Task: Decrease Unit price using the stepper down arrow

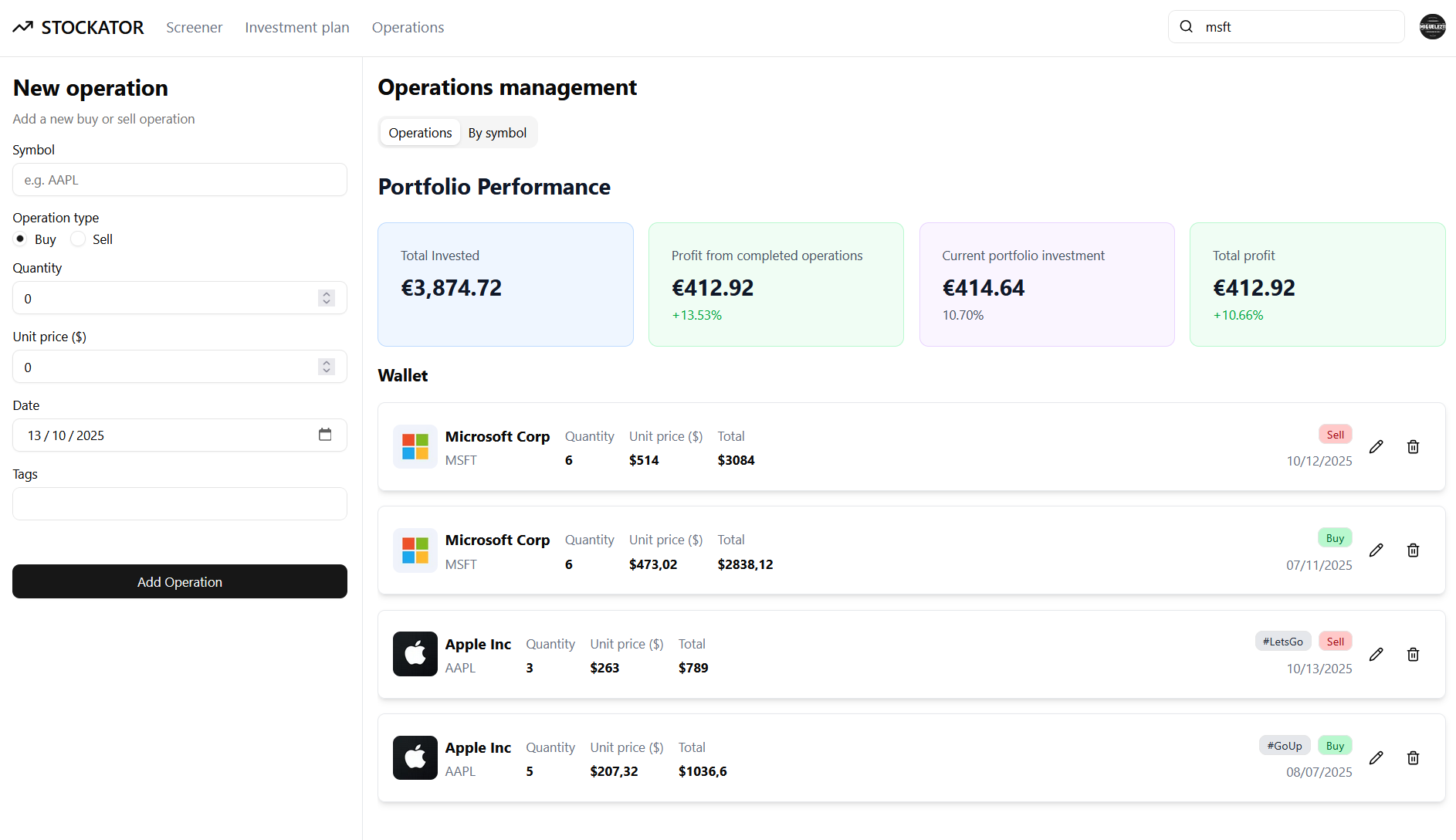Action: click(x=326, y=371)
